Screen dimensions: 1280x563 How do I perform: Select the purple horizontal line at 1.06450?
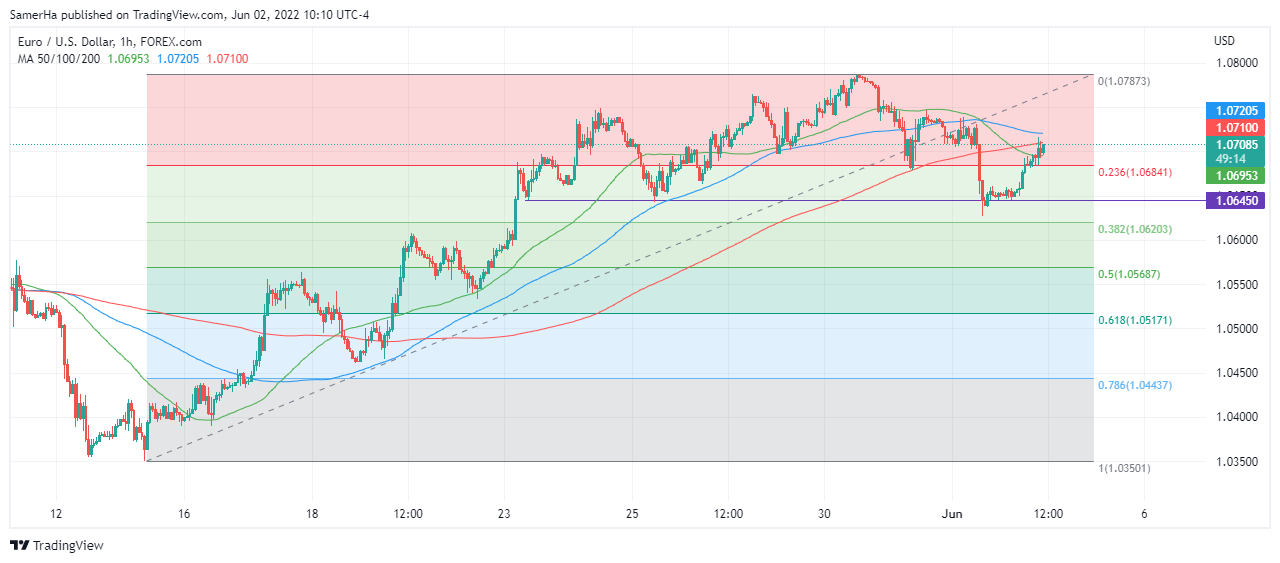coord(800,201)
